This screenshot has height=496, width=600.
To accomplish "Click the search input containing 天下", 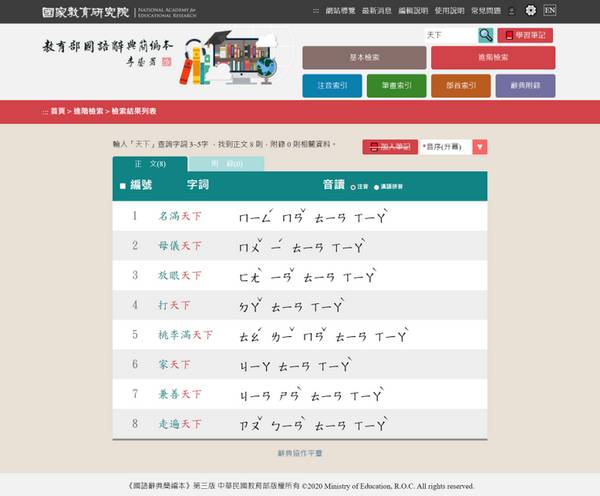I will click(x=451, y=35).
